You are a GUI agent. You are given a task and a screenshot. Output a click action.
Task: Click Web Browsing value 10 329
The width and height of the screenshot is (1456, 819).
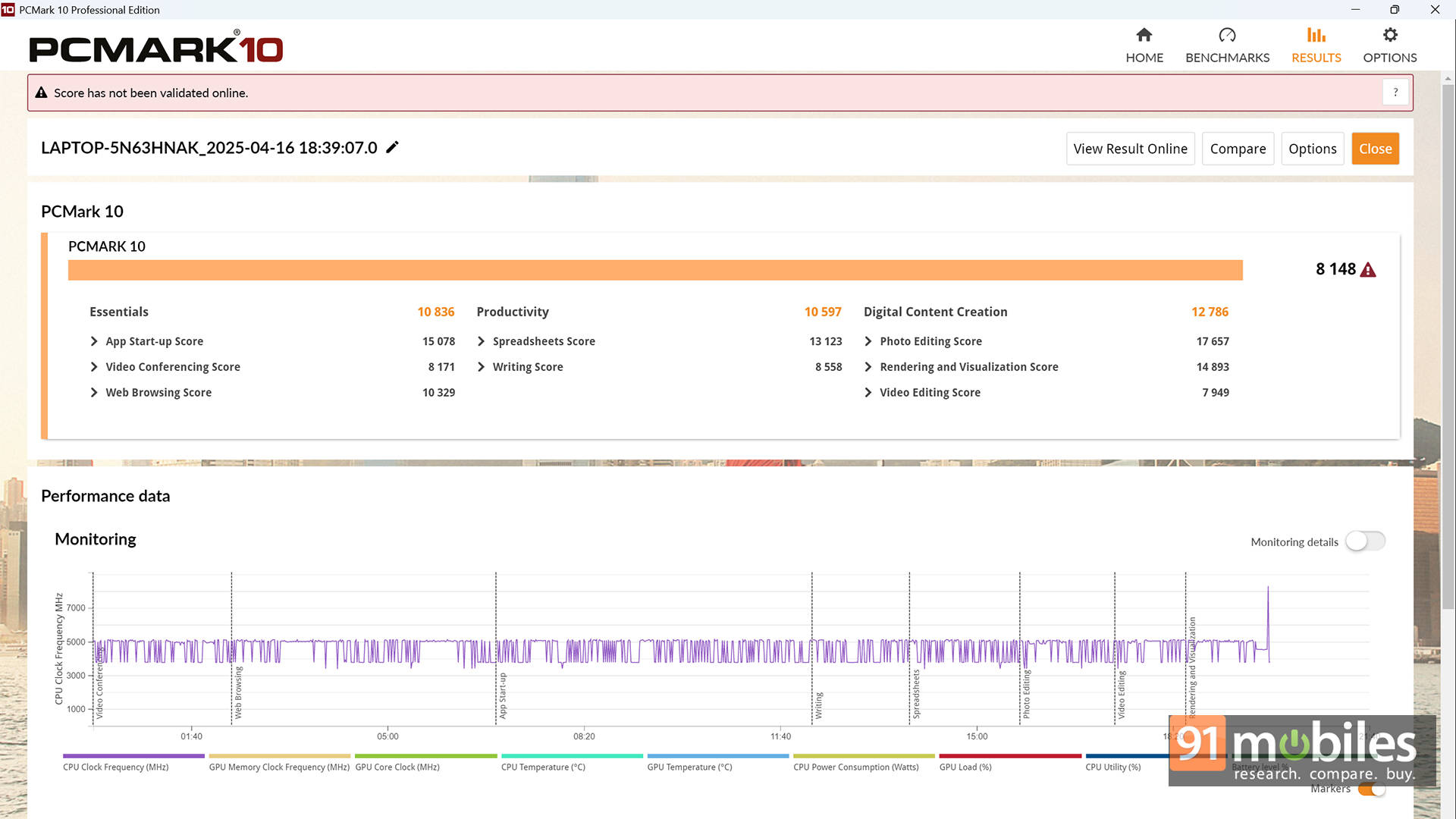click(x=438, y=393)
